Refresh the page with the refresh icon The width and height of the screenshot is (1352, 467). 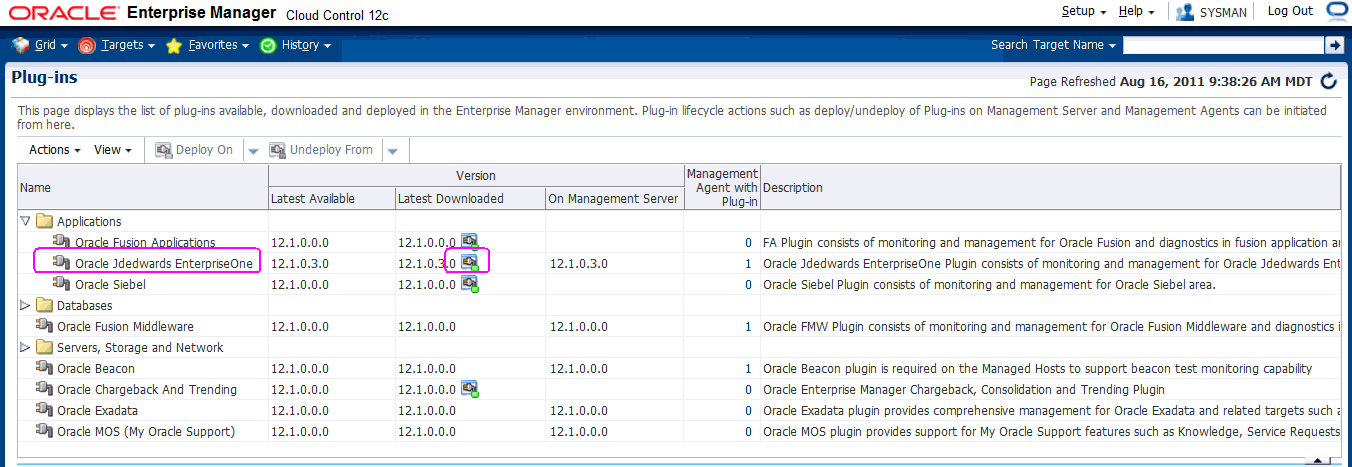point(1329,81)
